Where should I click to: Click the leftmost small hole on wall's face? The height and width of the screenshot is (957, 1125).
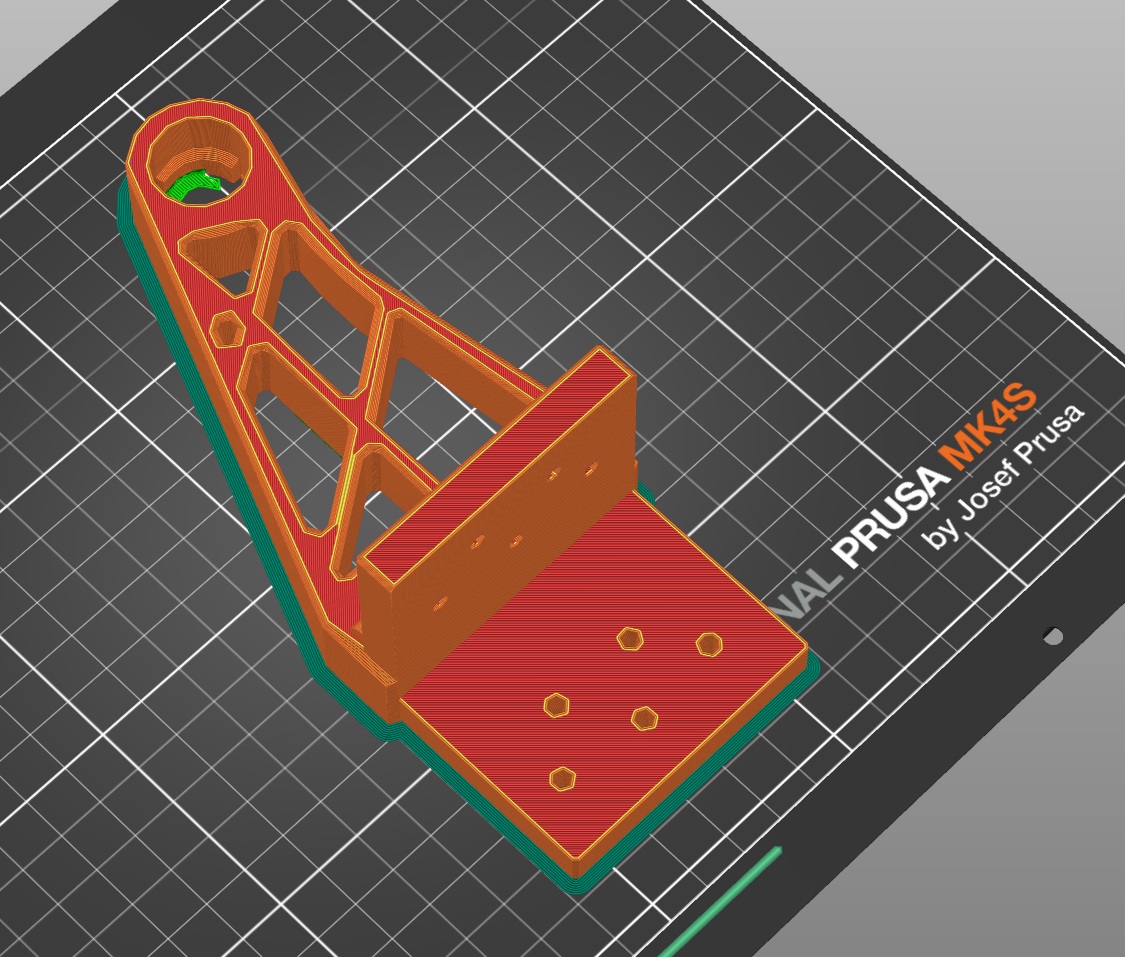point(439,604)
